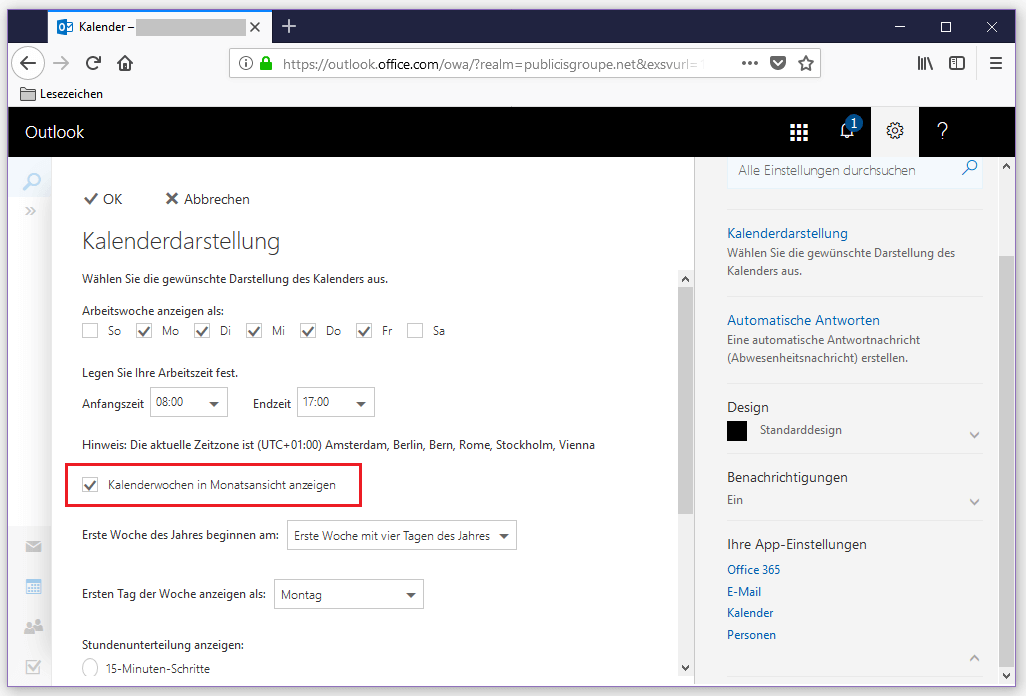Viewport: 1026px width, 696px height.
Task: Uncheck Kalenderwochen in Monatsansicht anzeigen
Action: tap(91, 485)
